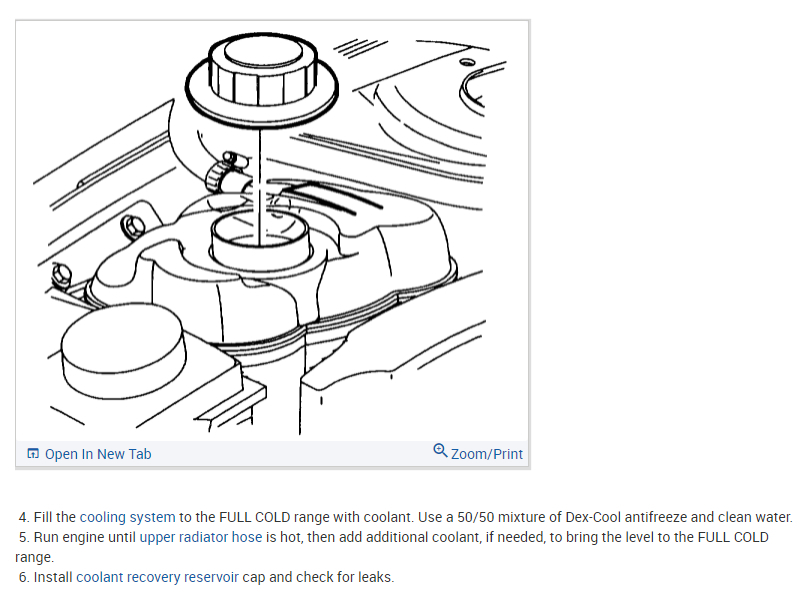Image resolution: width=804 pixels, height=615 pixels.
Task: Open the "upper radiator hose" link
Action: pyautogui.click(x=200, y=537)
